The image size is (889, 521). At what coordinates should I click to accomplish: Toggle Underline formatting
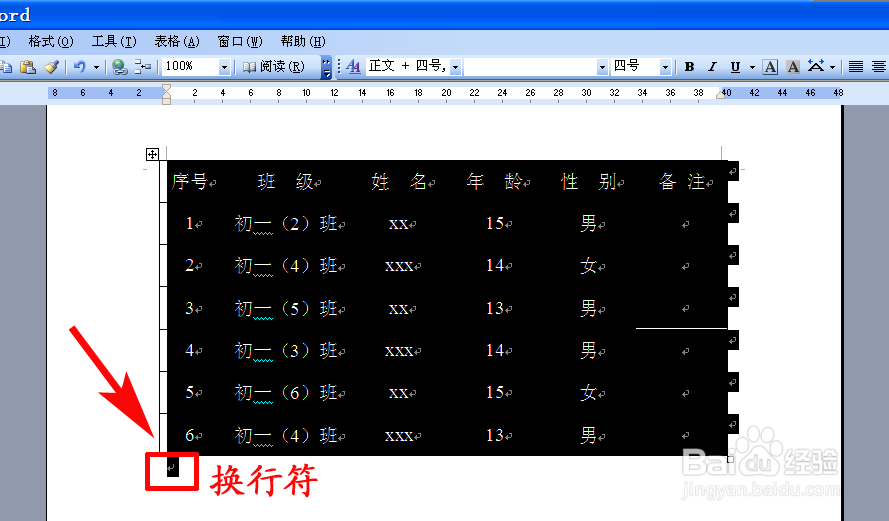[735, 67]
